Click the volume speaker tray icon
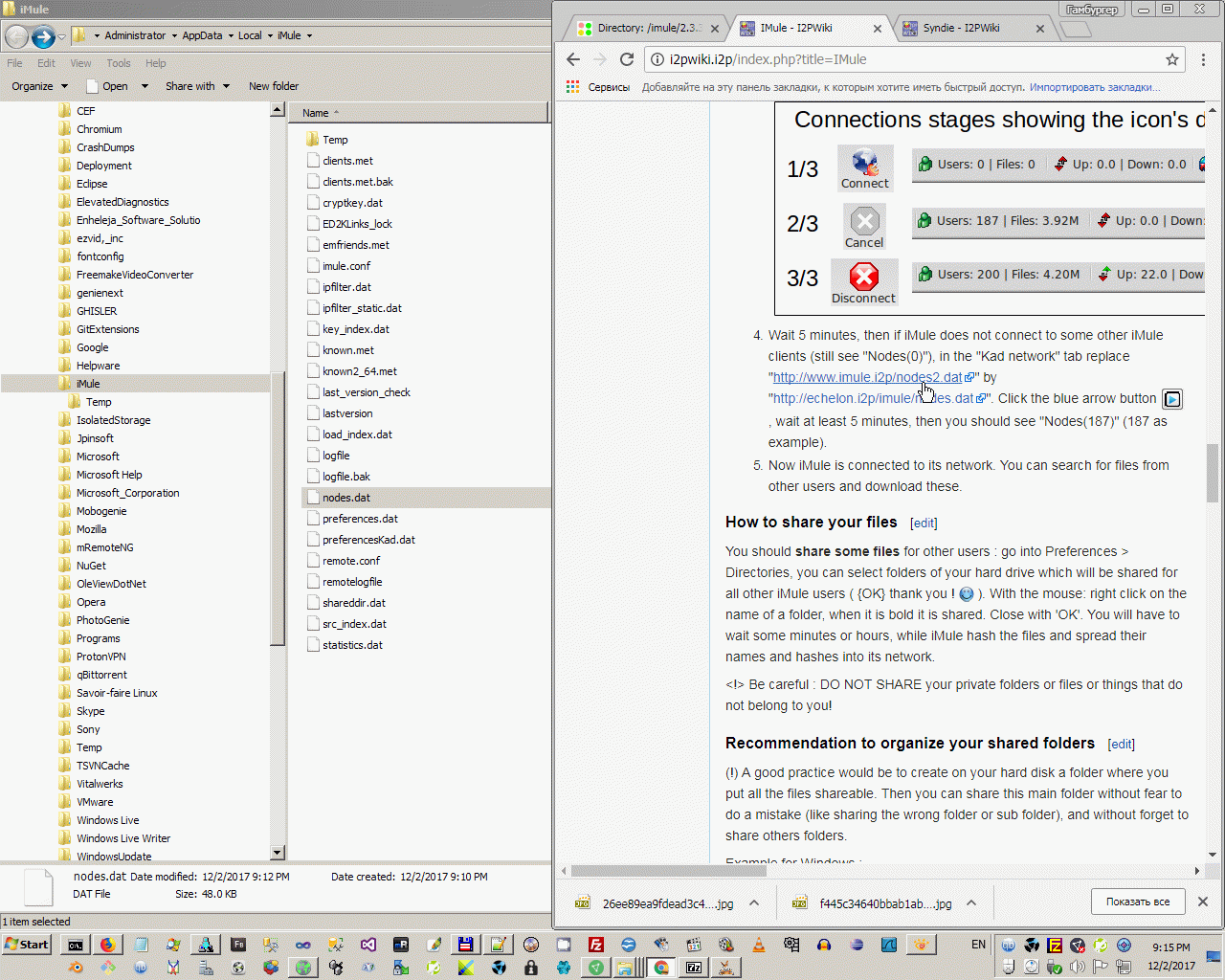The height and width of the screenshot is (980, 1225). click(1078, 967)
